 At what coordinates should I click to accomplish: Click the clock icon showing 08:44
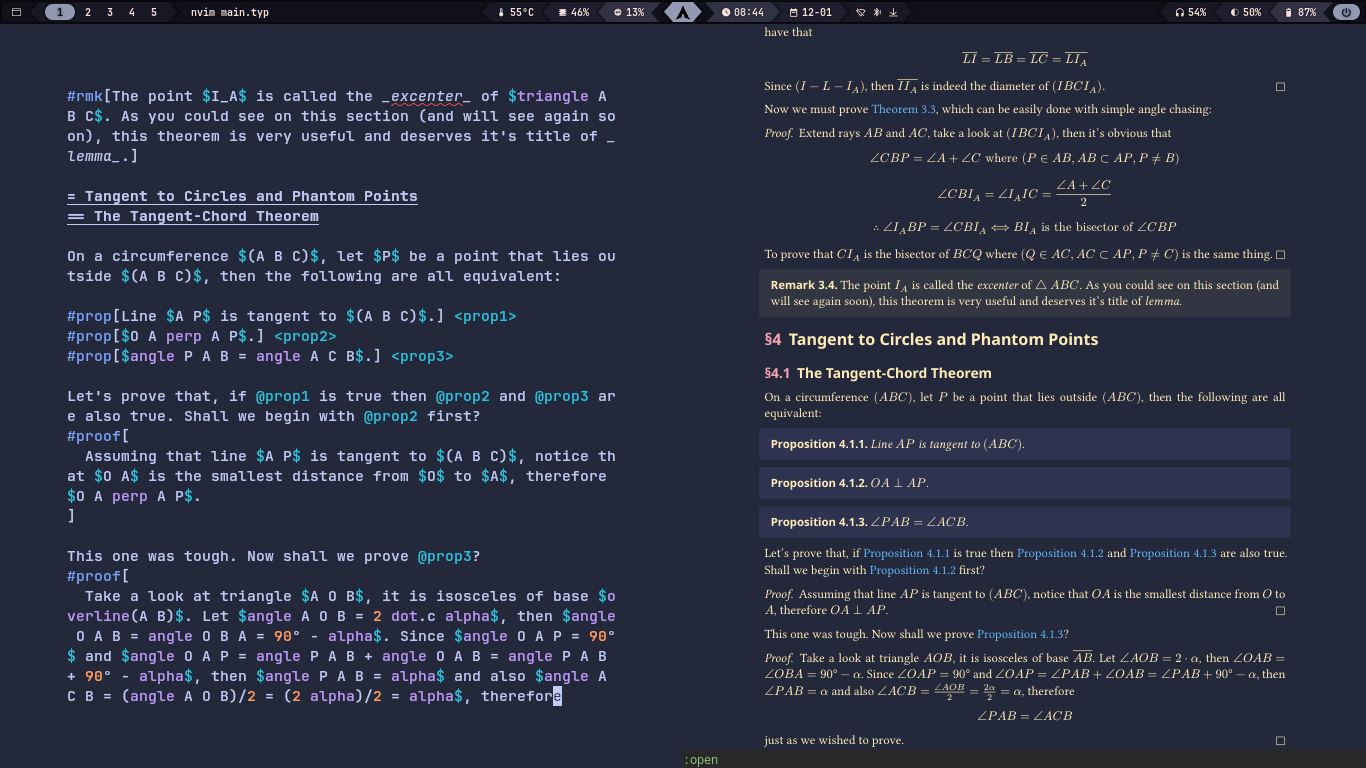[x=726, y=12]
